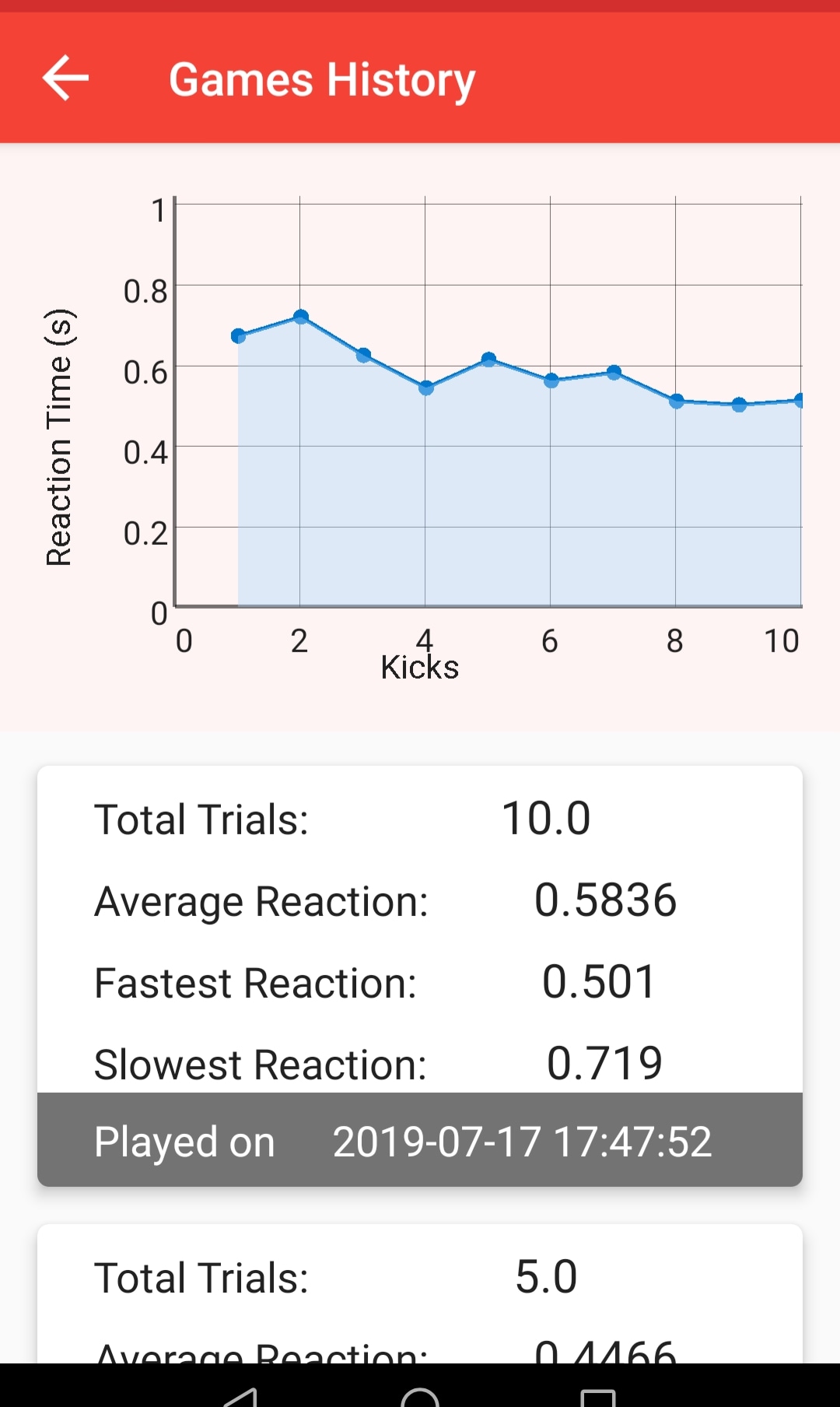840x1407 pixels.
Task: Click the Played on 2019-07-17 timestamp bar
Action: point(420,1141)
